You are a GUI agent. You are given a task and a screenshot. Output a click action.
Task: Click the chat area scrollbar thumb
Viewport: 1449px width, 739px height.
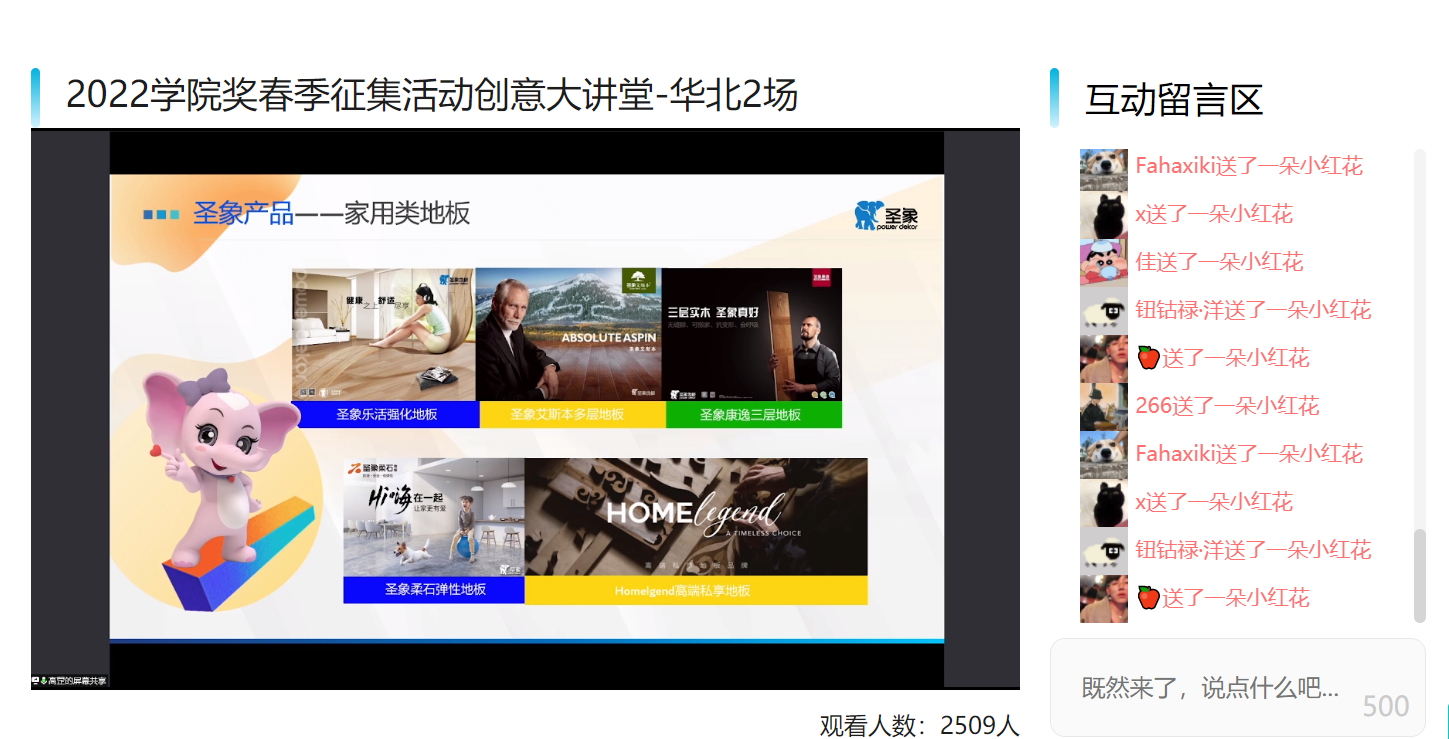tap(1419, 577)
